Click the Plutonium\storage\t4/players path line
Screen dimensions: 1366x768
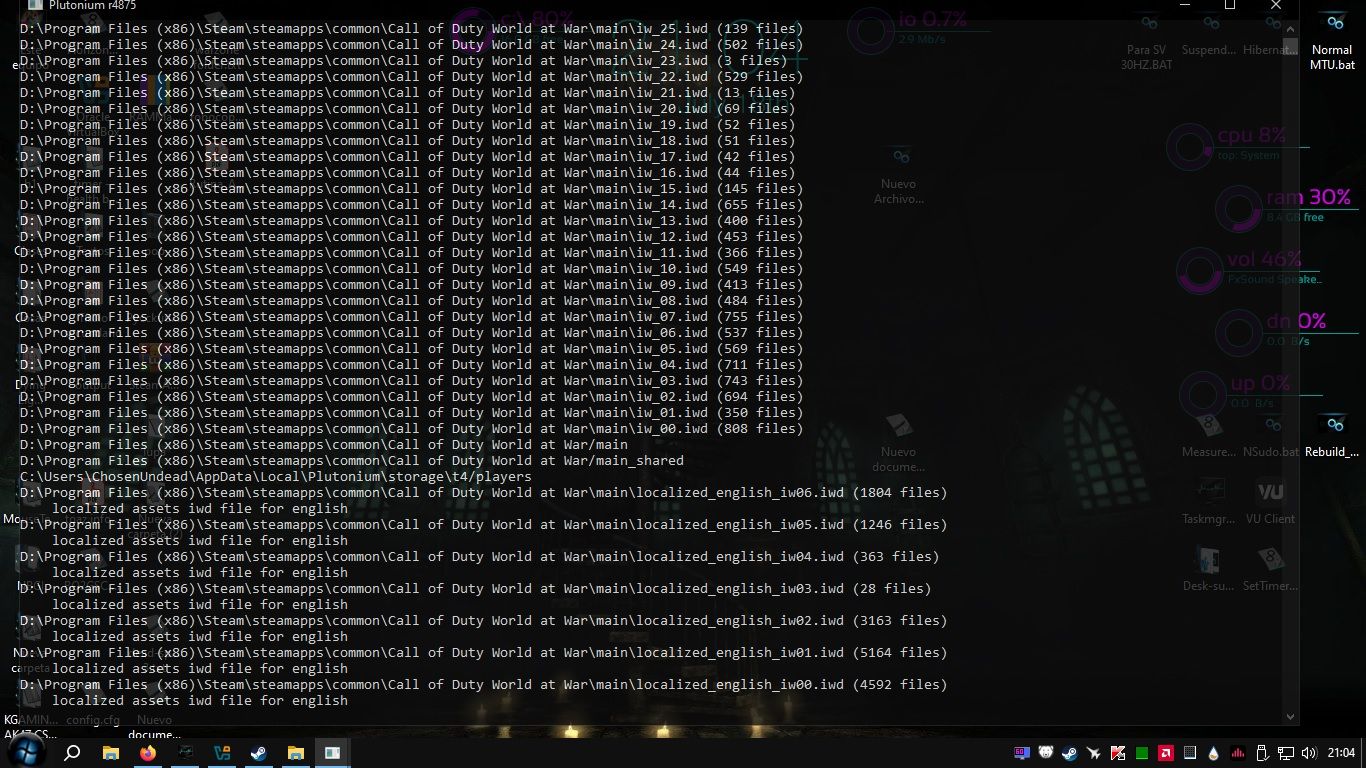[275, 476]
